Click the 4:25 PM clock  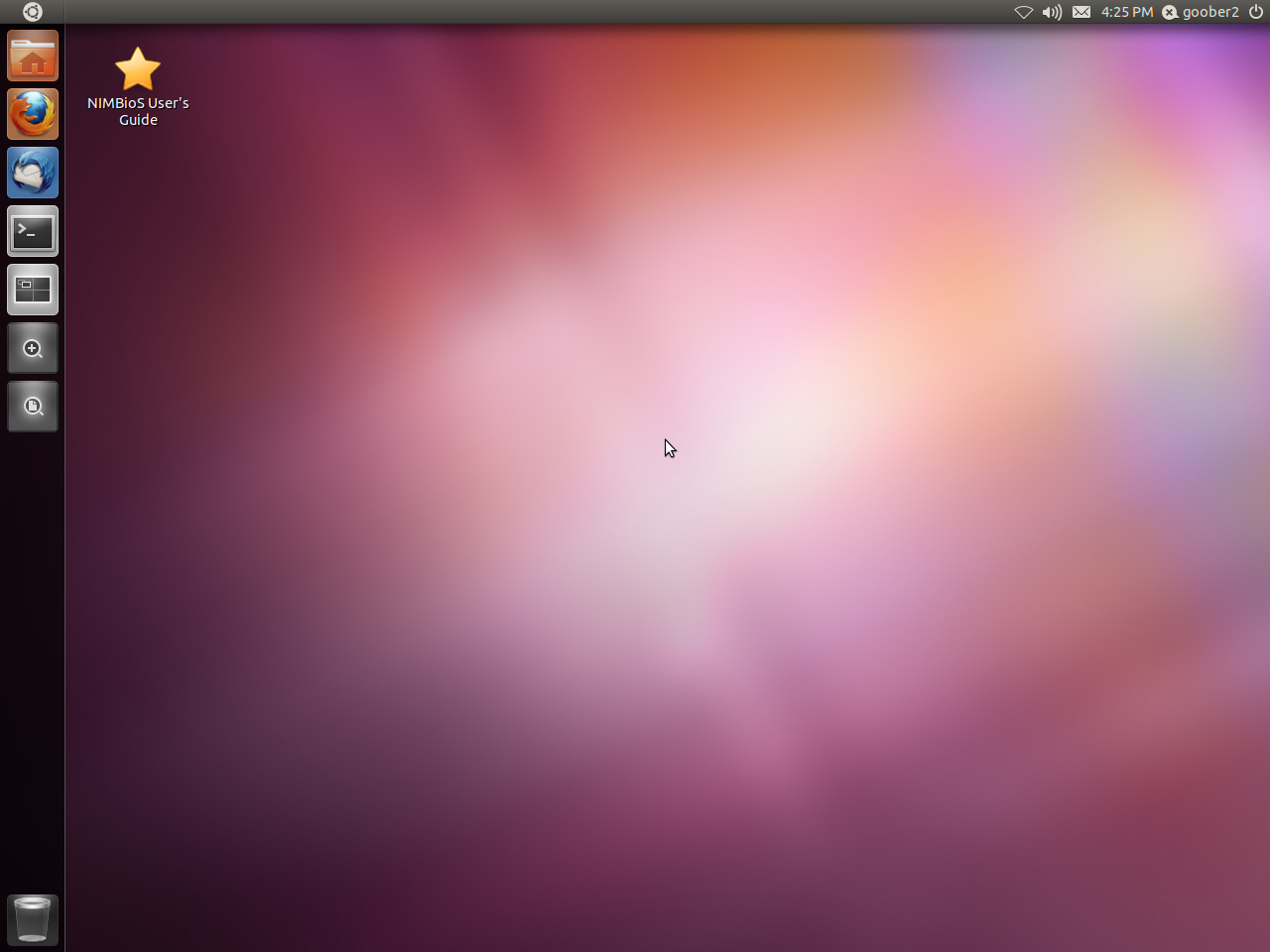(x=1127, y=12)
